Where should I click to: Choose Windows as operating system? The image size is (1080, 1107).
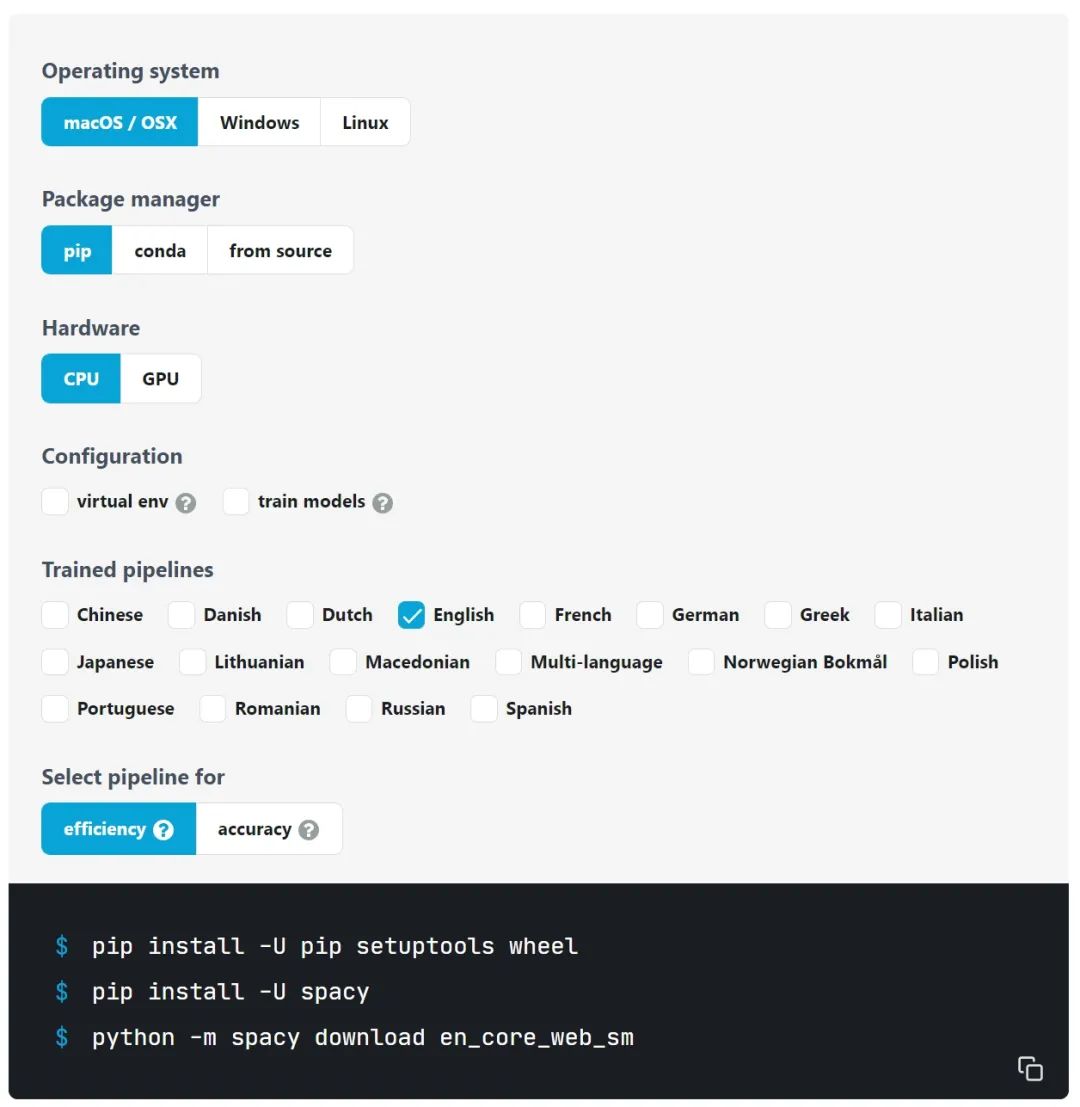point(259,122)
